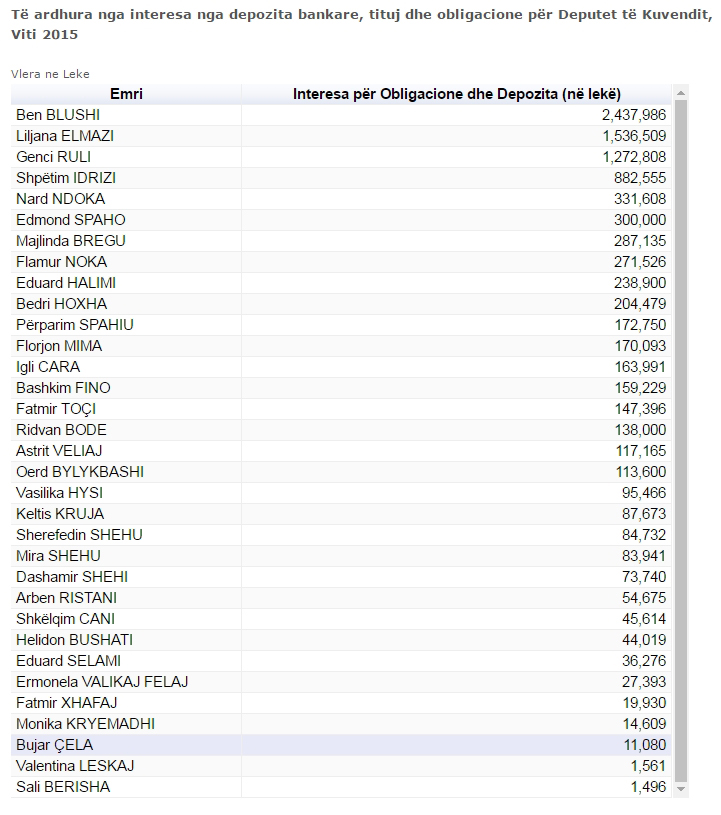Select the Valentina LESKAJ row
The height and width of the screenshot is (815, 721).
[120, 766]
